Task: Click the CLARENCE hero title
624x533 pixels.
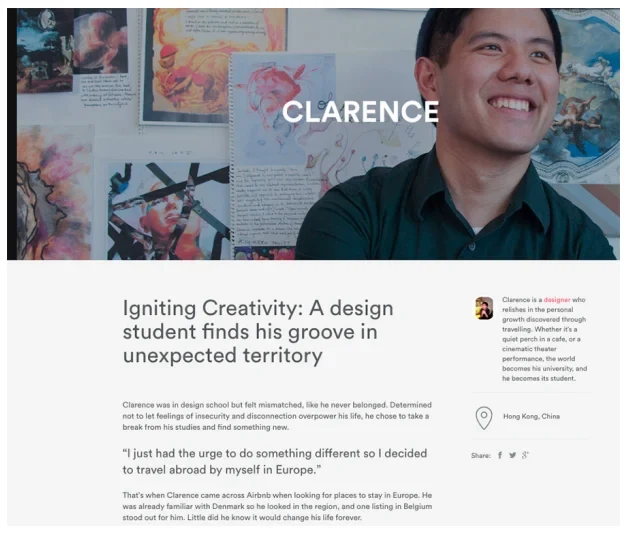Action: point(361,111)
